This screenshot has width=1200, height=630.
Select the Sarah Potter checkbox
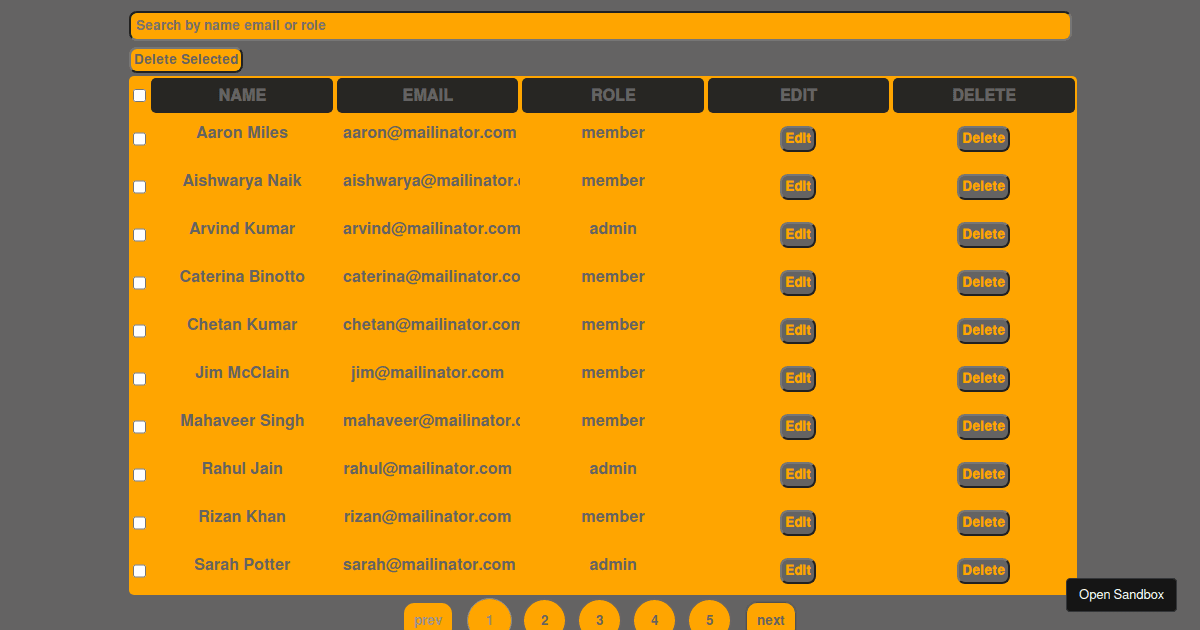pos(139,570)
